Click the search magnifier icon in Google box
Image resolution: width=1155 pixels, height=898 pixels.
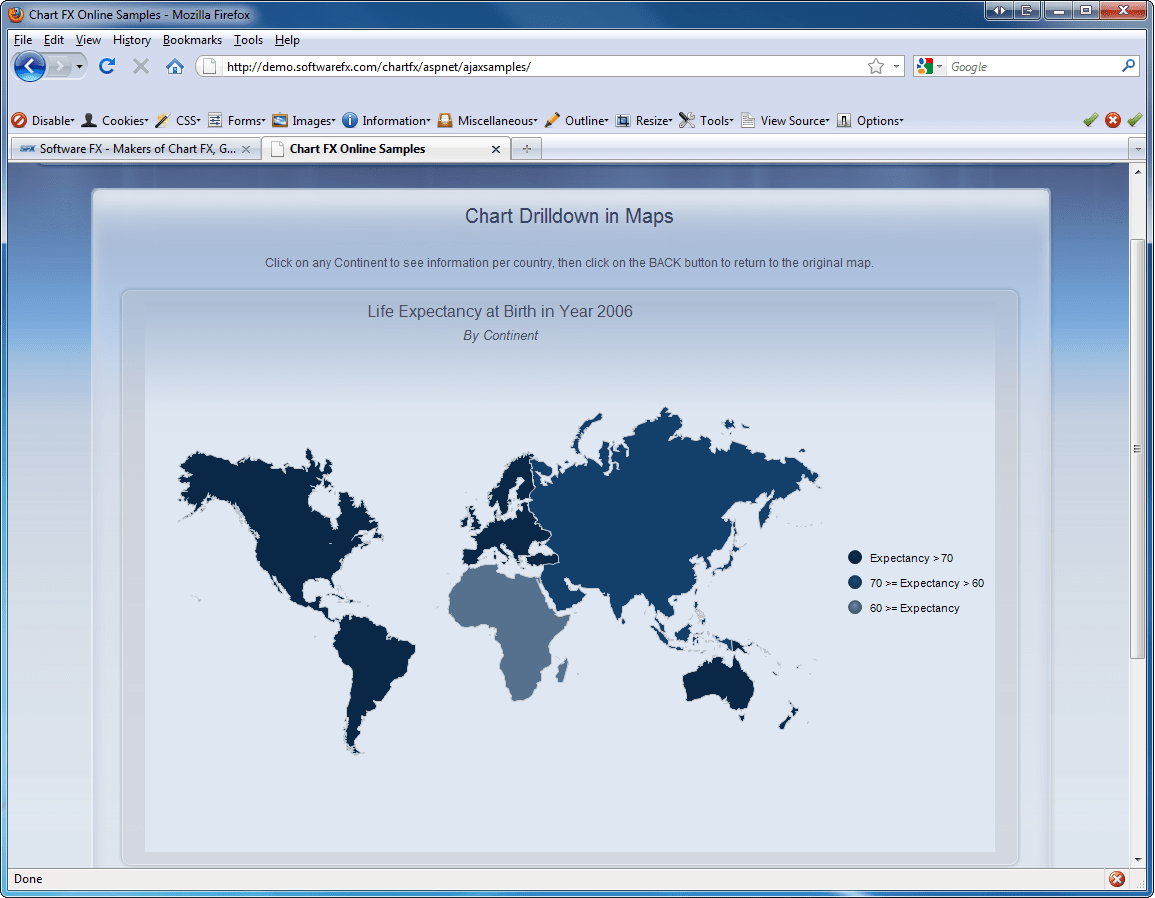click(1129, 66)
